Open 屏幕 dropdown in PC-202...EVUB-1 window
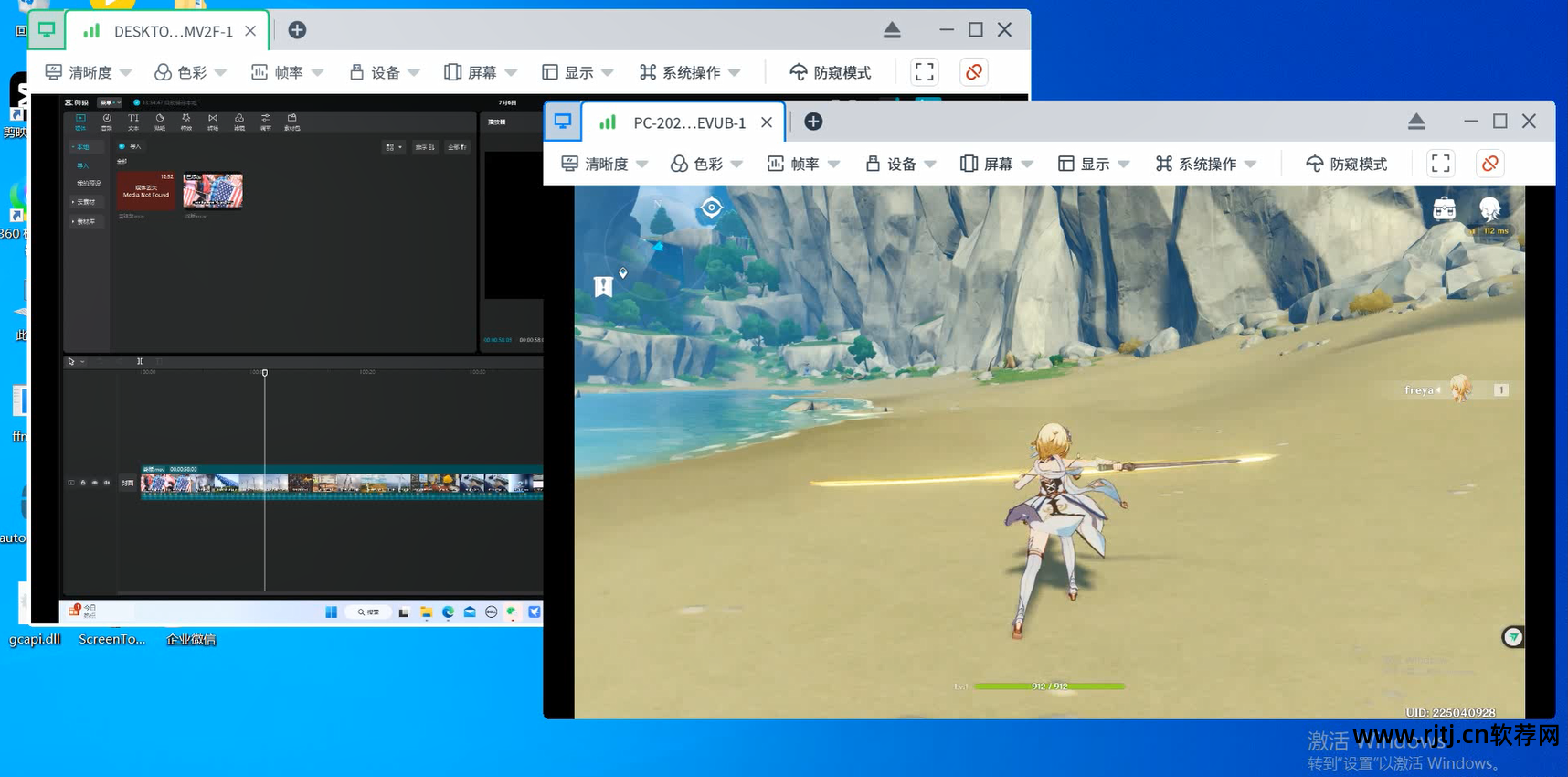 tap(997, 164)
